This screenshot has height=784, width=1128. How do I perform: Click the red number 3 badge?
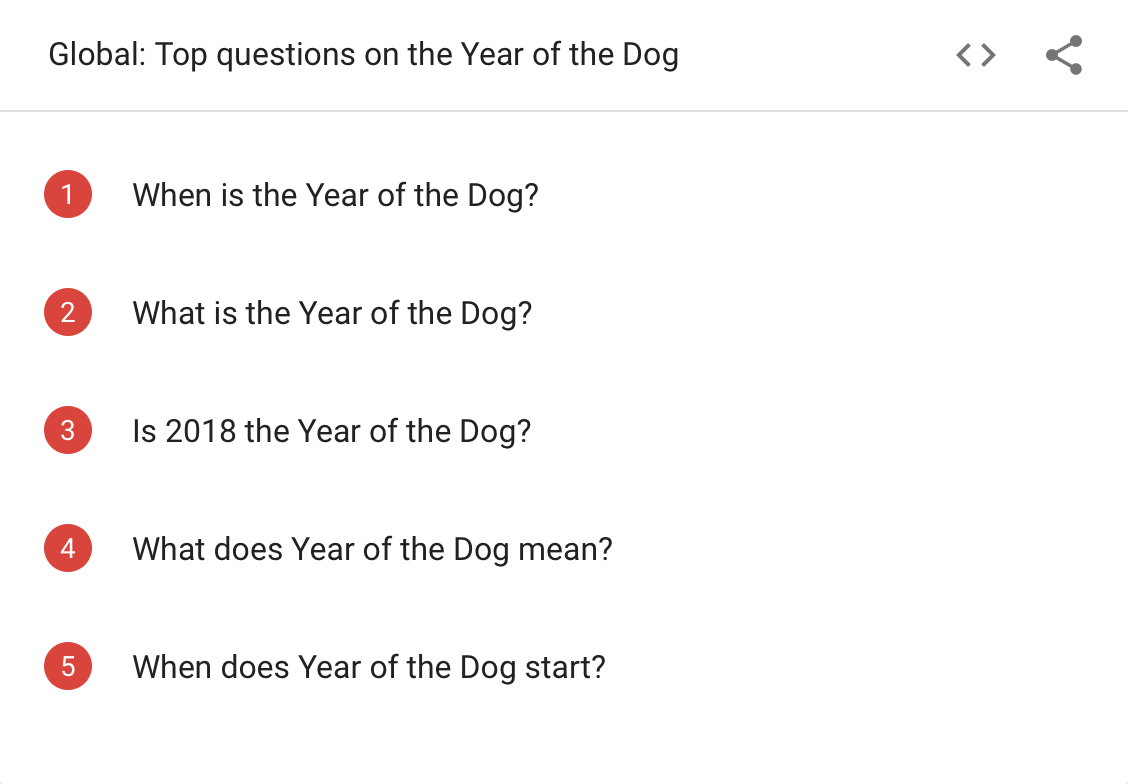68,431
